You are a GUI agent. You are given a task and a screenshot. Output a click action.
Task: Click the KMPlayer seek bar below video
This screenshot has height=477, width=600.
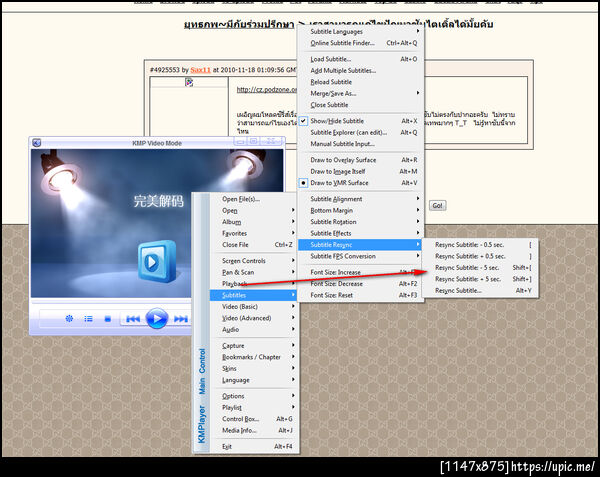[111, 302]
